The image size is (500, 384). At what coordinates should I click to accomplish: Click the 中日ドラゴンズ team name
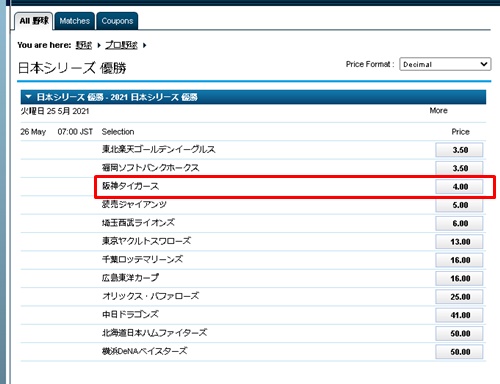[130, 314]
